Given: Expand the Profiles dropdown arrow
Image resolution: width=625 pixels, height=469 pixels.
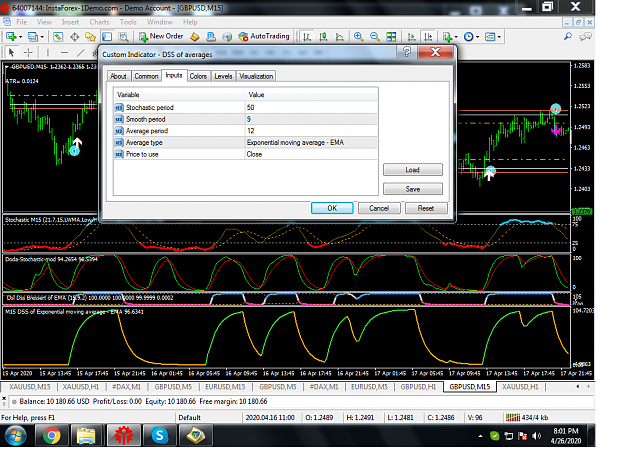Looking at the screenshot, I should [x=42, y=37].
